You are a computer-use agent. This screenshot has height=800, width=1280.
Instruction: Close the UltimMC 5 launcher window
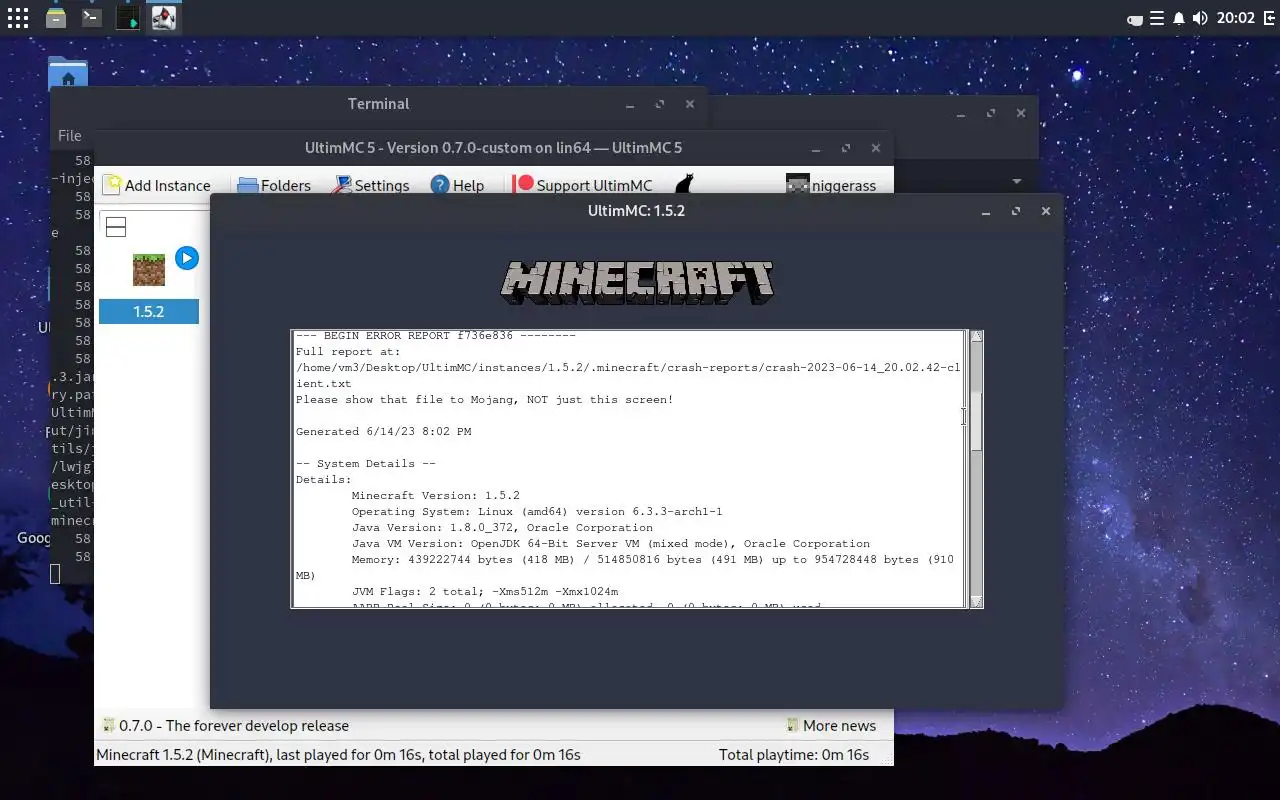[876, 148]
